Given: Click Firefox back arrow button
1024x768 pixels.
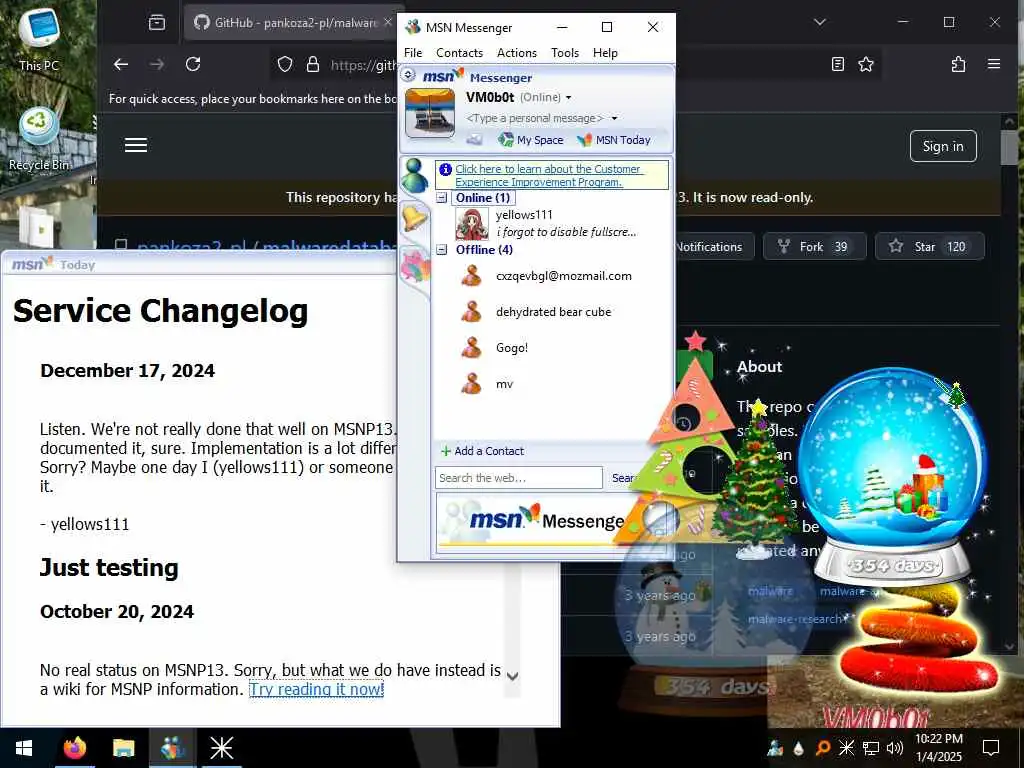Looking at the screenshot, I should coord(121,64).
